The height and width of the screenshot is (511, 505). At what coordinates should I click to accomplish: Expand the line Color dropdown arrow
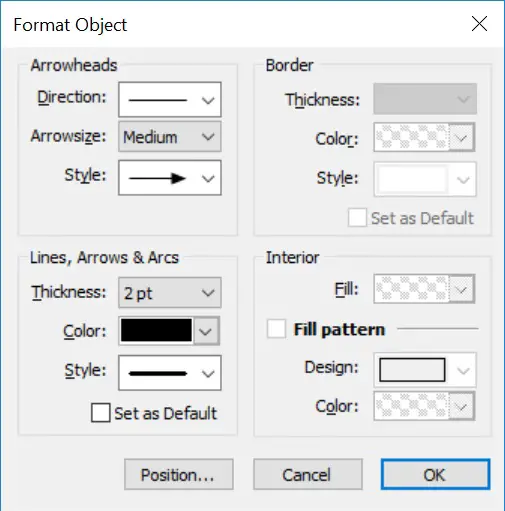(206, 331)
